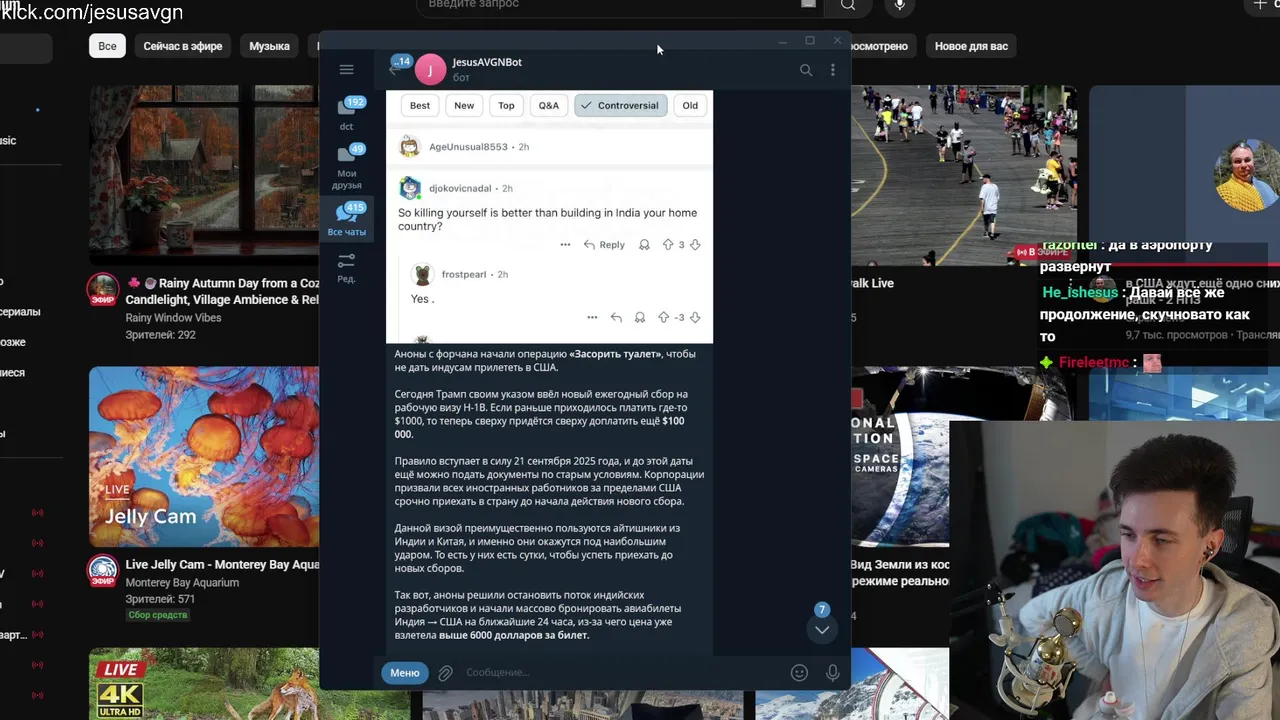Open frostpearl user profile
This screenshot has width=1280, height=720.
(464, 274)
